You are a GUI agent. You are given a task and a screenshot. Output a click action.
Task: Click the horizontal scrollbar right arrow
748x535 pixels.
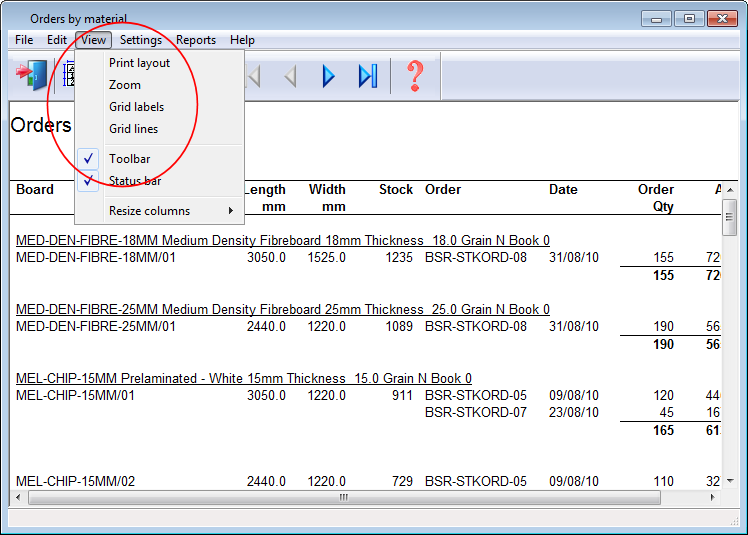[x=713, y=497]
